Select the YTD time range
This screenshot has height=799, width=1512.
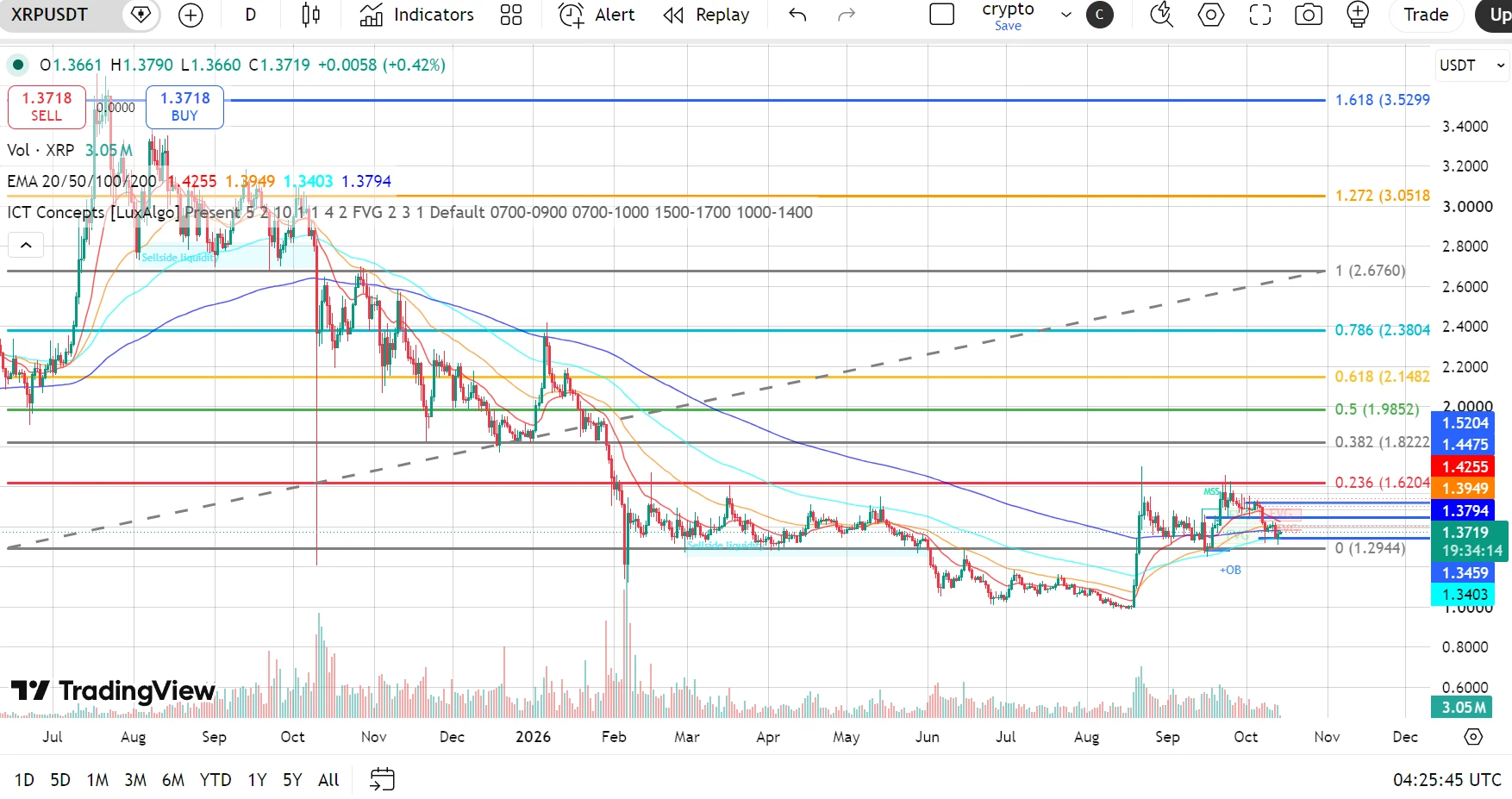(216, 780)
